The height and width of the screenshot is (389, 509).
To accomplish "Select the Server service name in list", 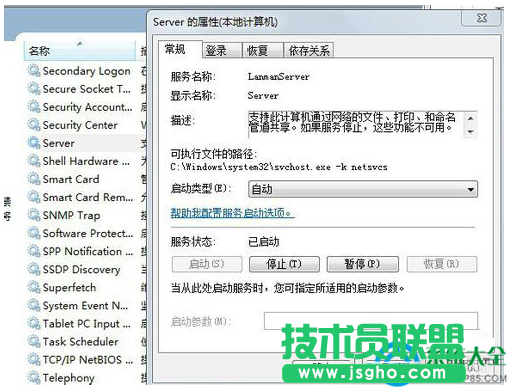I will (x=58, y=143).
